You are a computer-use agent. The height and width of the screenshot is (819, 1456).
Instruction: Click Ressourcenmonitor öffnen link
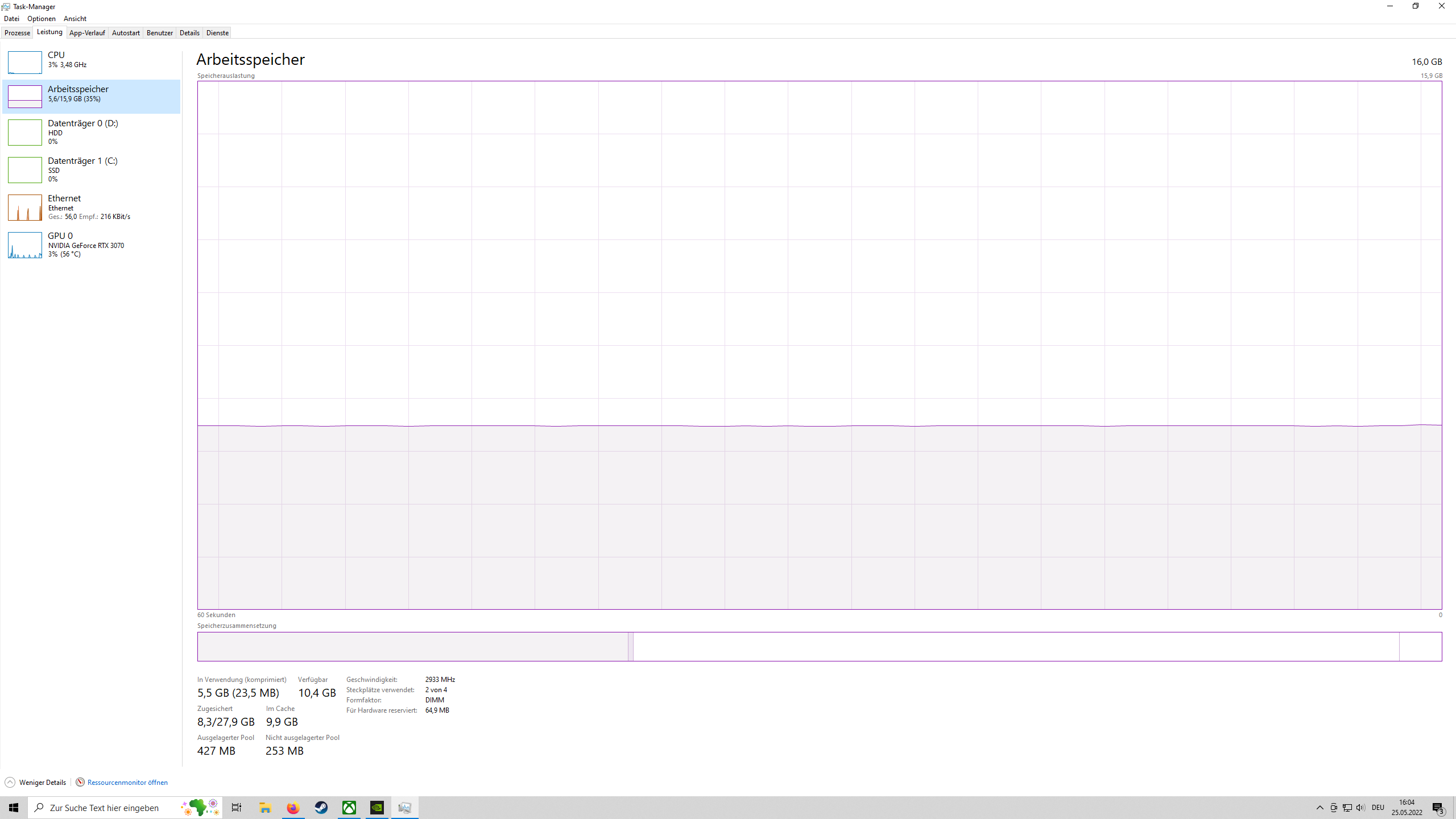tap(127, 783)
